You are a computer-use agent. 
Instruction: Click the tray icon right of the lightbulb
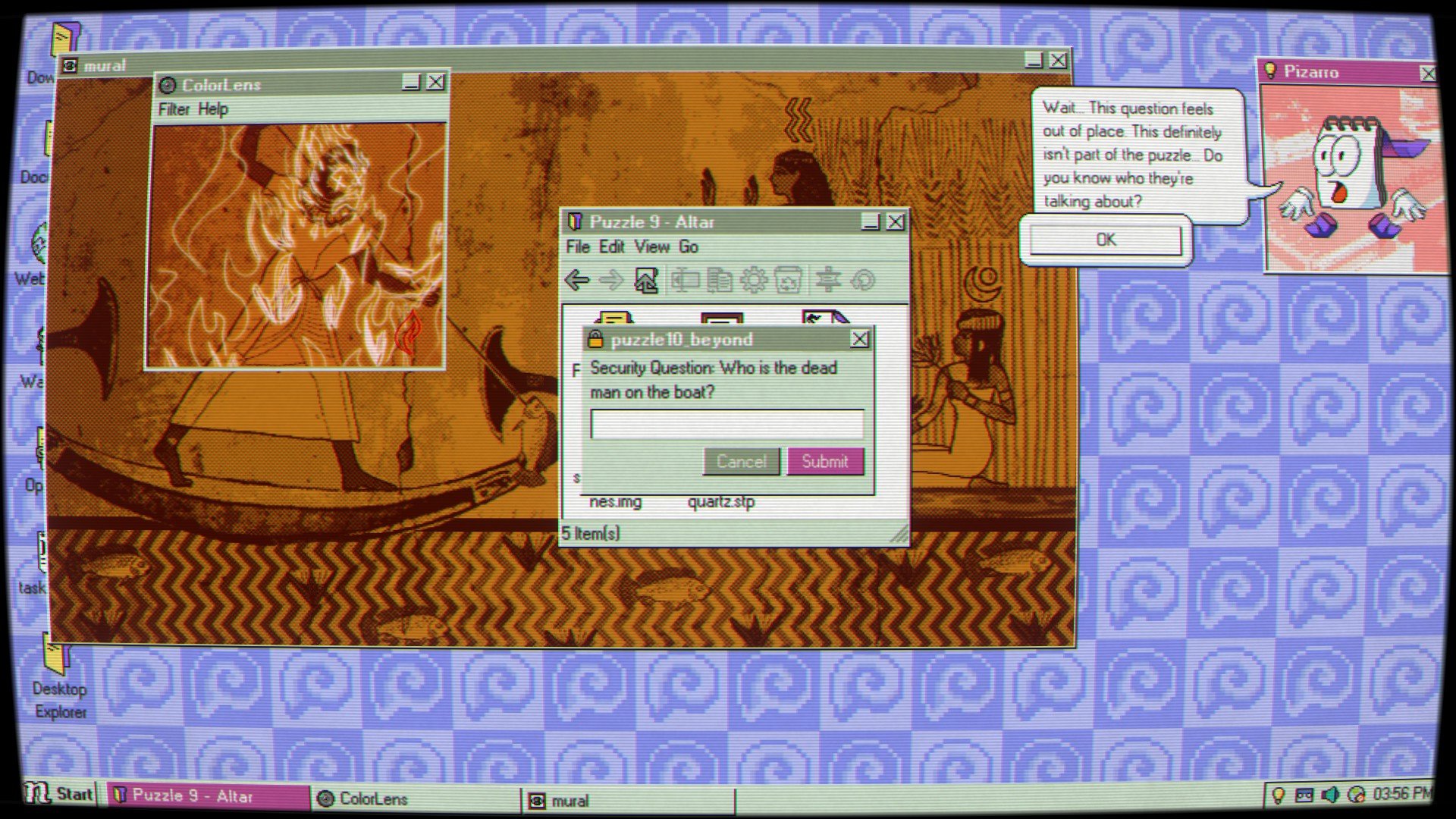click(x=1304, y=795)
